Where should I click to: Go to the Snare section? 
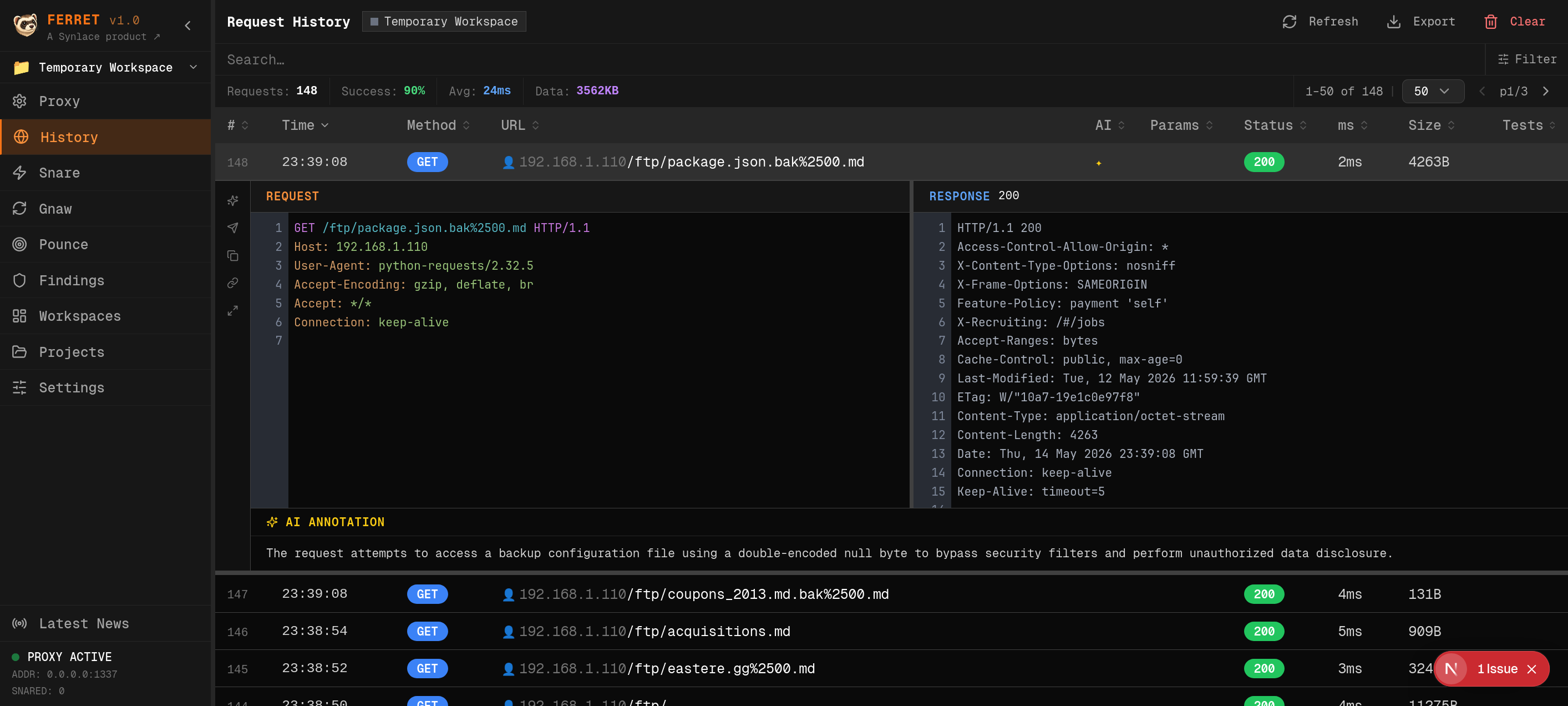pos(105,173)
